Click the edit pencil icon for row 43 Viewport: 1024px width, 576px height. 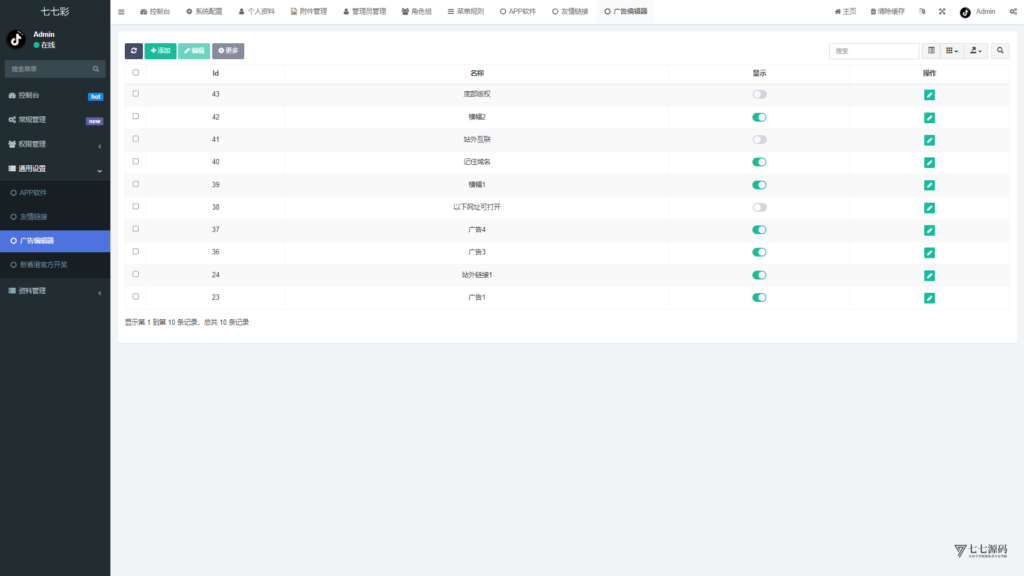929,95
